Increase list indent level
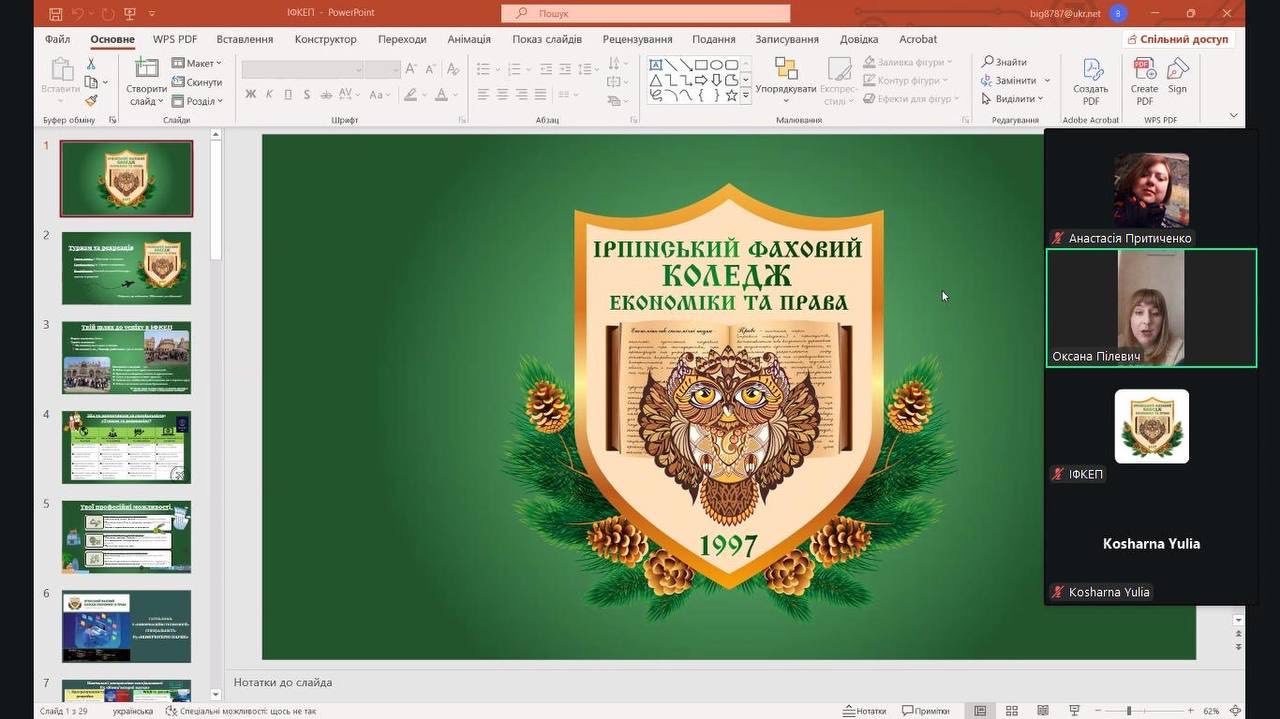The width and height of the screenshot is (1280, 719). click(565, 69)
